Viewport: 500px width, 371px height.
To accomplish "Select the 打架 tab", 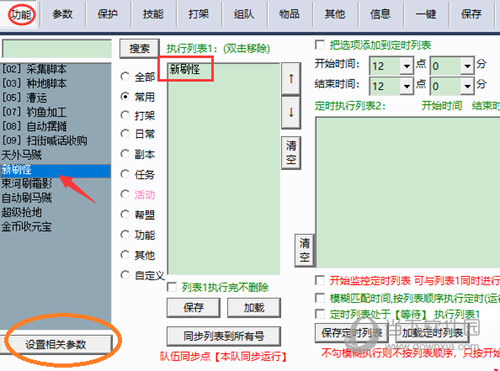I will pyautogui.click(x=199, y=14).
